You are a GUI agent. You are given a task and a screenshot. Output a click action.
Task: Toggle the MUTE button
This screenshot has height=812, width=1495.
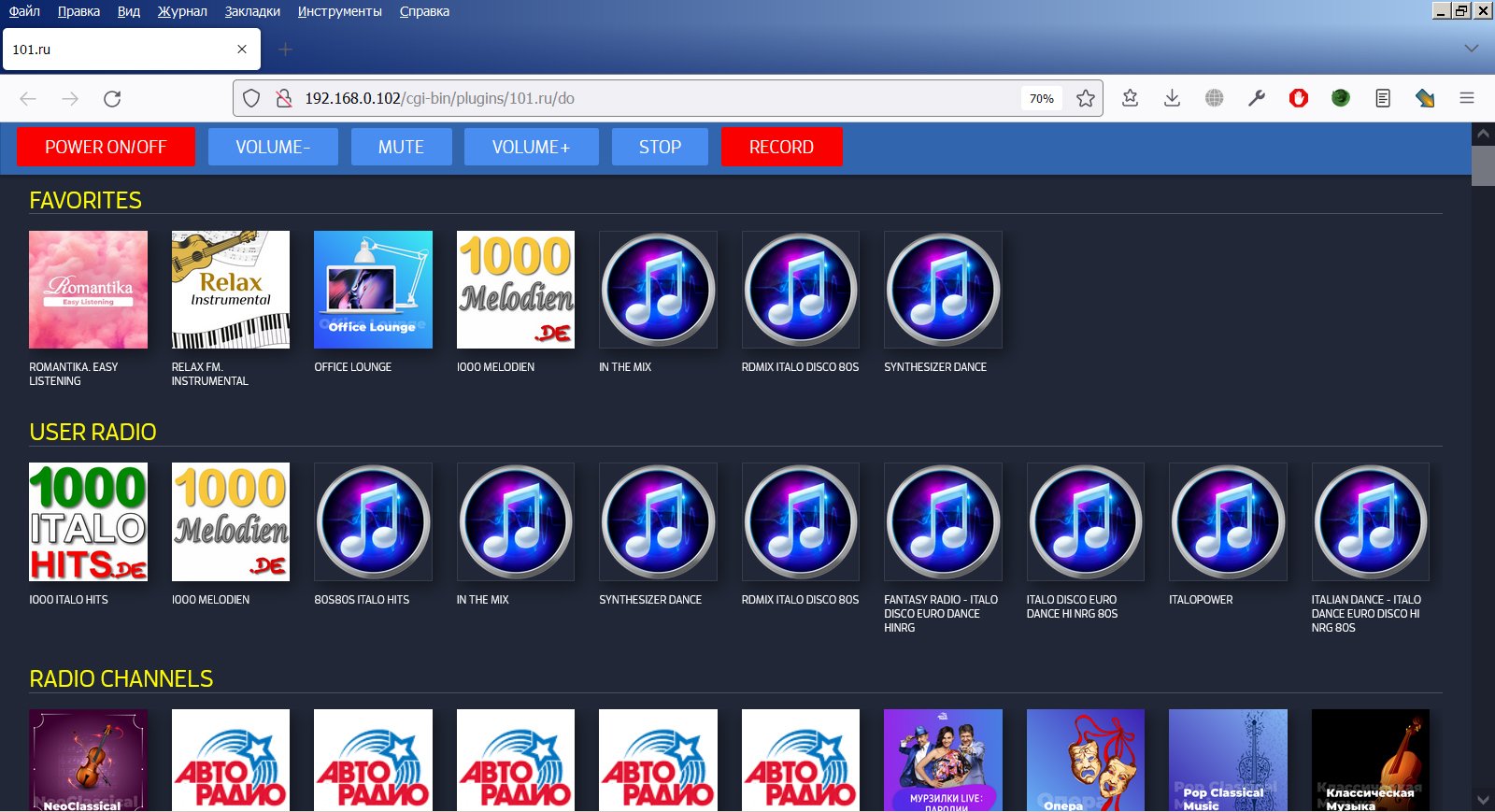click(401, 147)
